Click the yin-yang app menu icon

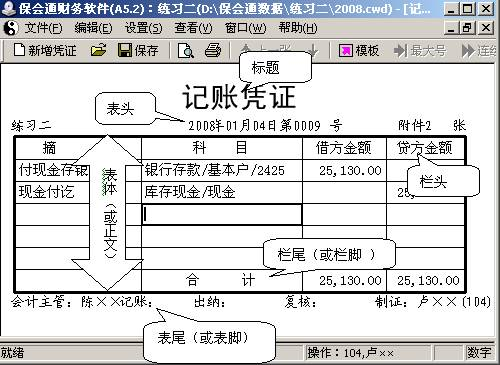[11, 28]
